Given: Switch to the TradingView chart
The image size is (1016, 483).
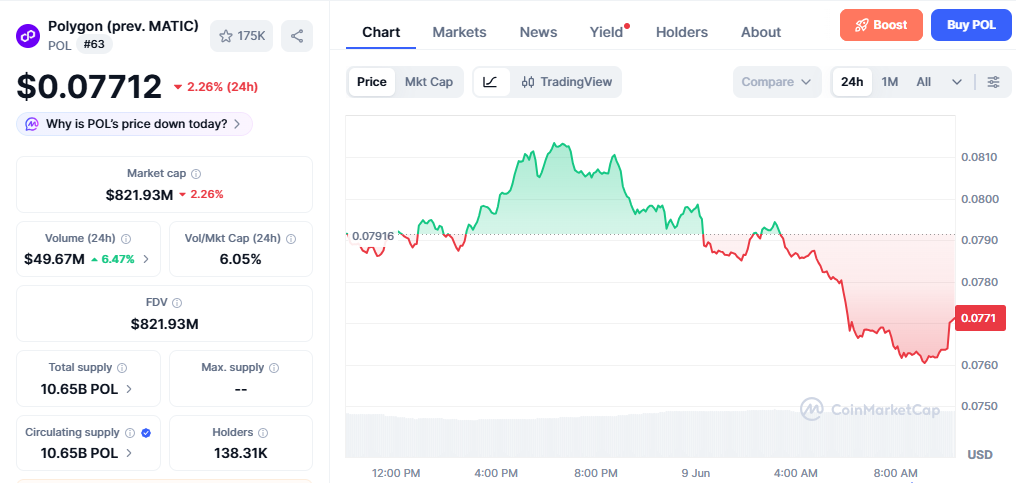Looking at the screenshot, I should pyautogui.click(x=566, y=82).
